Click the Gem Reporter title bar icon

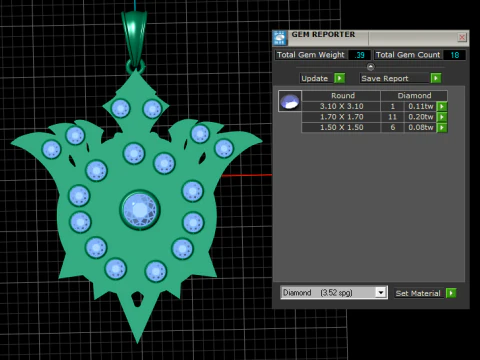click(x=280, y=38)
